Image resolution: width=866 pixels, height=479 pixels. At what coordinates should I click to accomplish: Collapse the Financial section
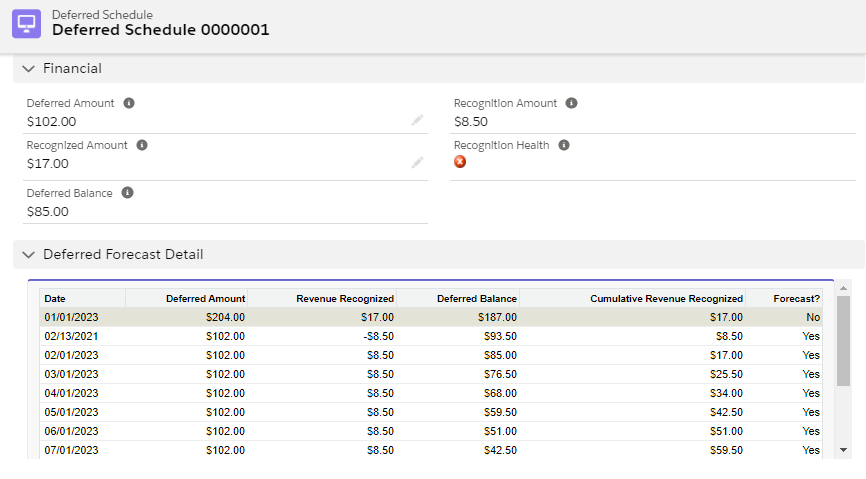(x=28, y=69)
